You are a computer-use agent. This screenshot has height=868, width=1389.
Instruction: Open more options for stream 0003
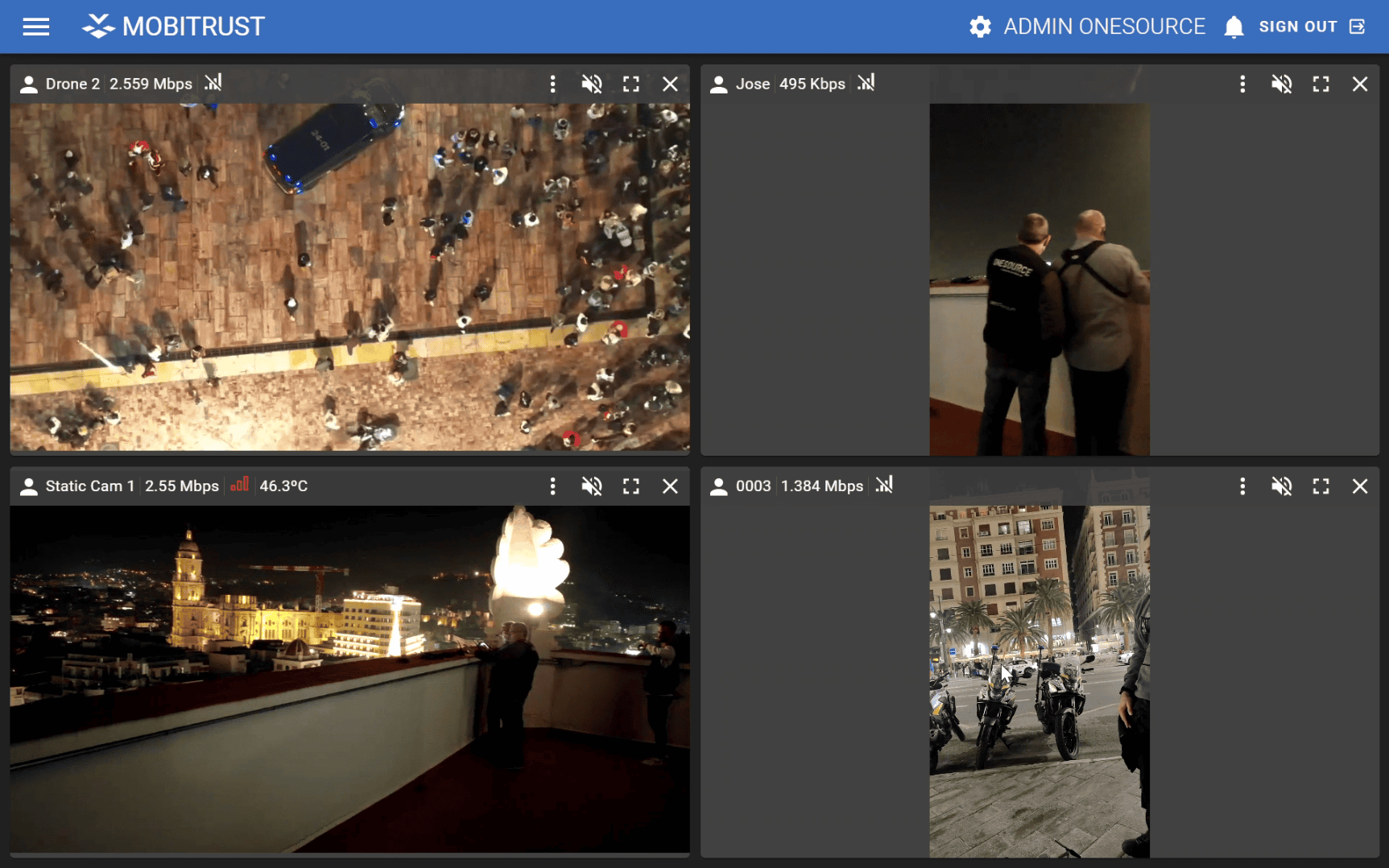[1242, 486]
